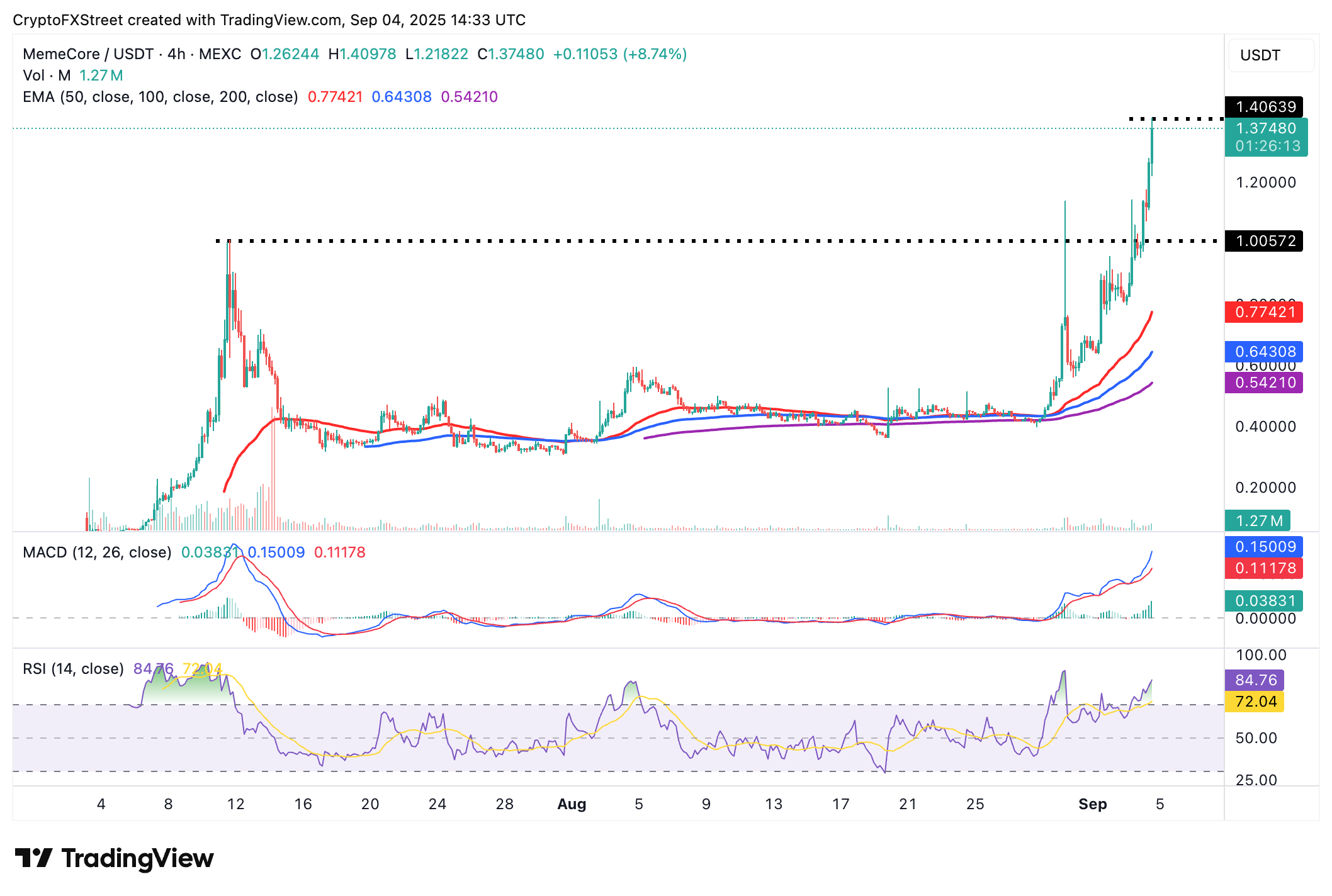Click the MACD (12, 26, close) legend
Screen dimensions: 1332x896
click(97, 552)
